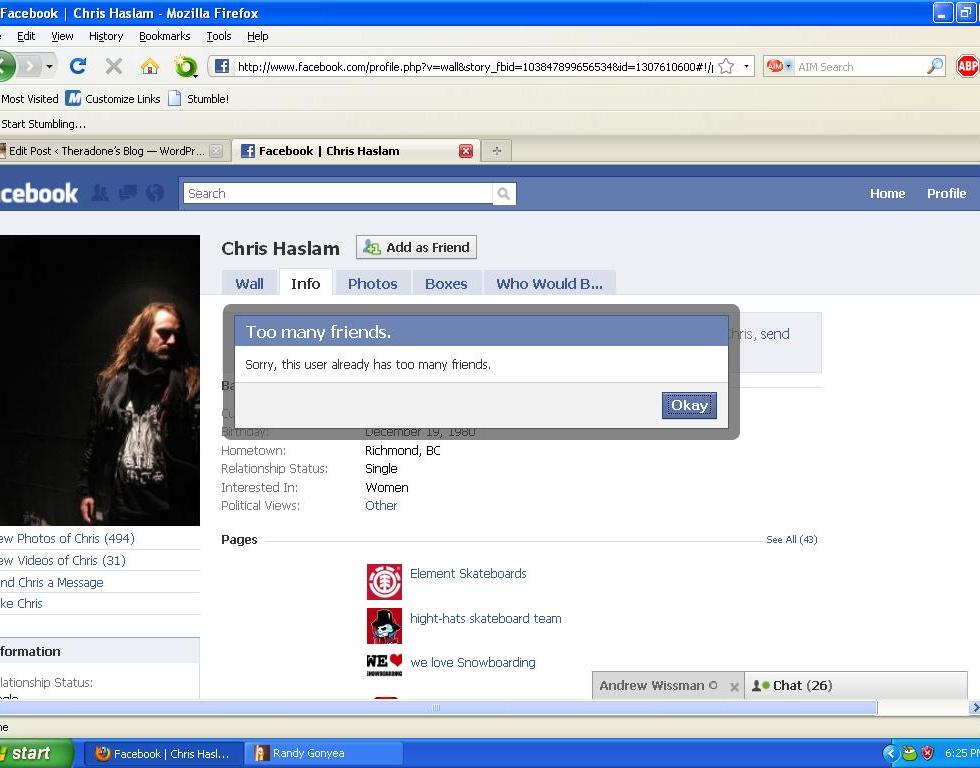Screen dimensions: 980x768
Task: Click the stop loading X icon
Action: point(114,66)
